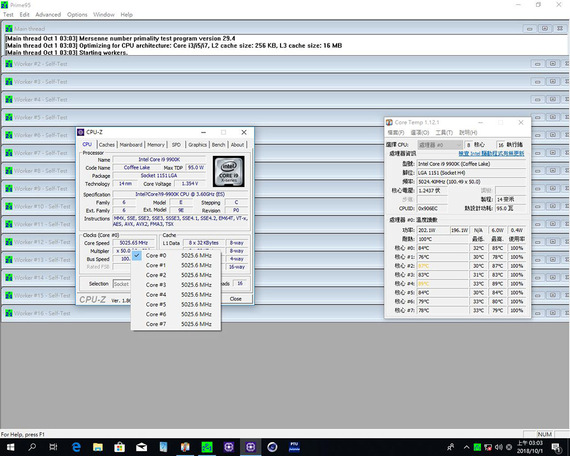Open File Explorer from the taskbar
Screen dimensions: 570x456
[x=98, y=447]
